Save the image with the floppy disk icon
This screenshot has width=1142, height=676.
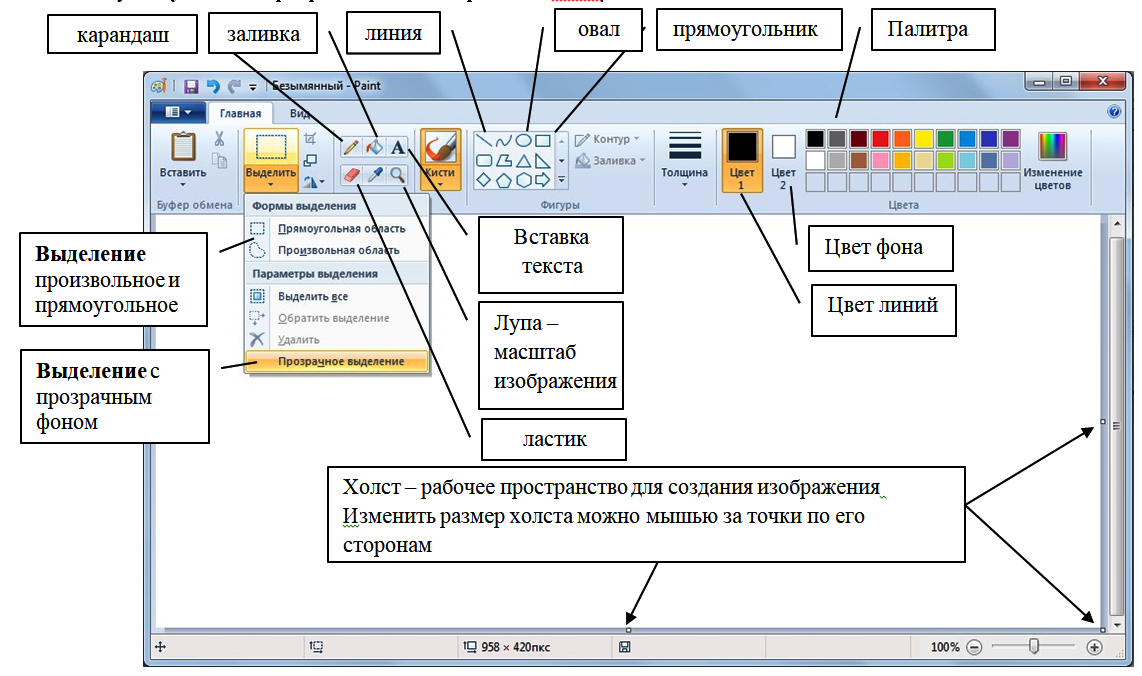[191, 86]
